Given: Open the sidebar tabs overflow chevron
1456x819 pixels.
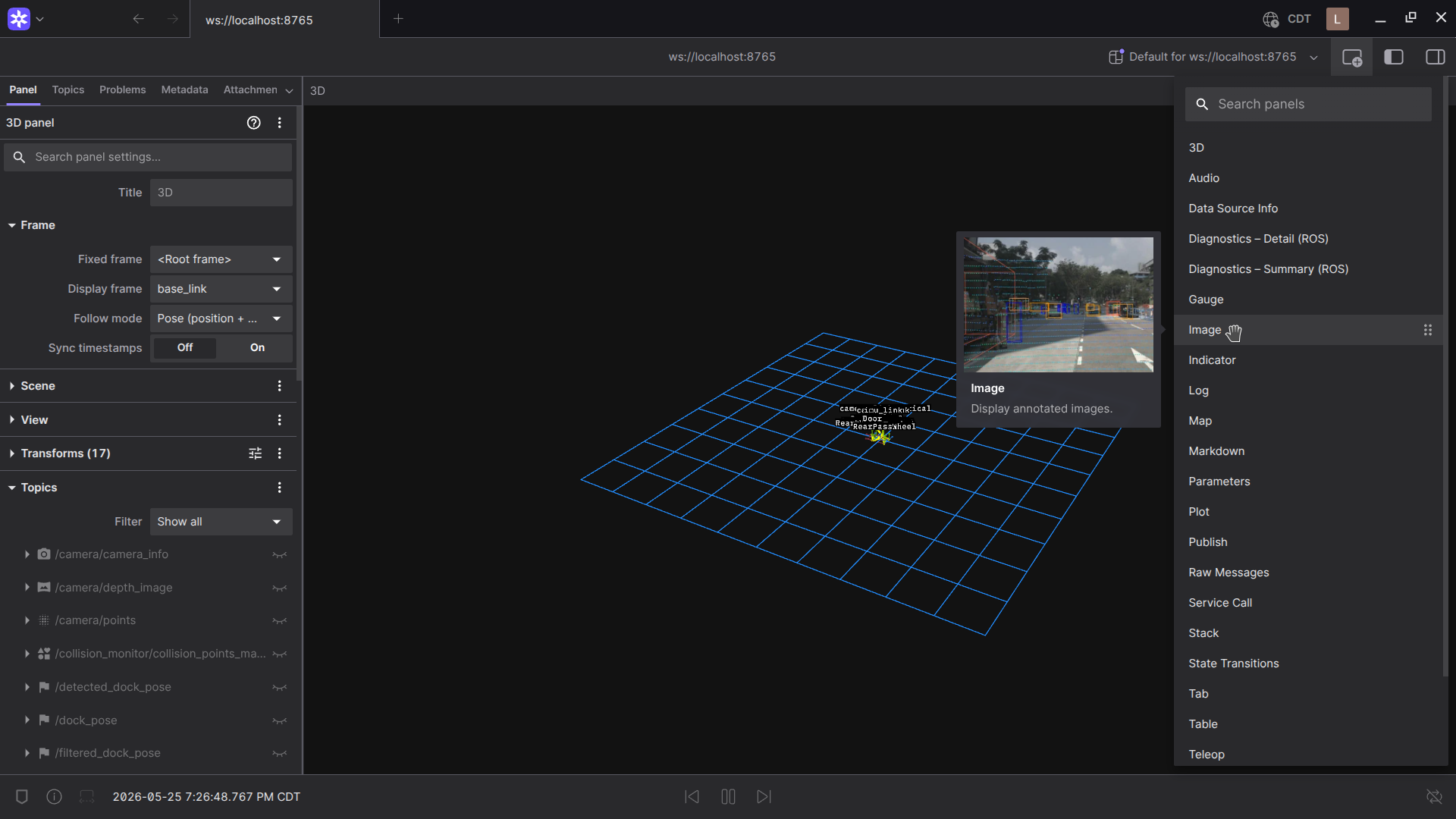Looking at the screenshot, I should [289, 91].
